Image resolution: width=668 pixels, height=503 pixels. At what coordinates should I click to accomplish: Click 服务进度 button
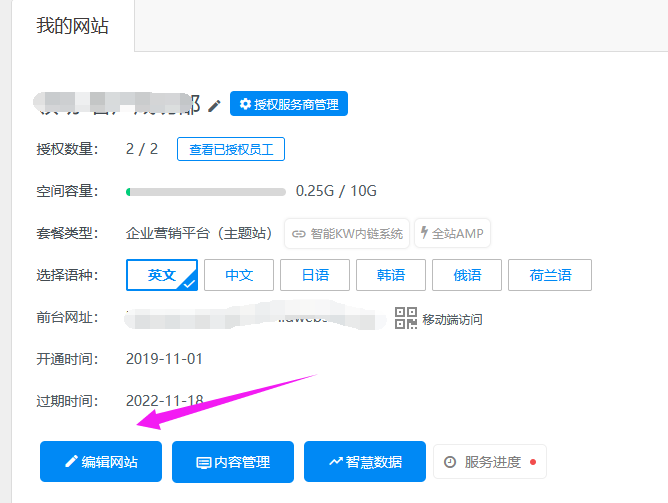(x=490, y=462)
